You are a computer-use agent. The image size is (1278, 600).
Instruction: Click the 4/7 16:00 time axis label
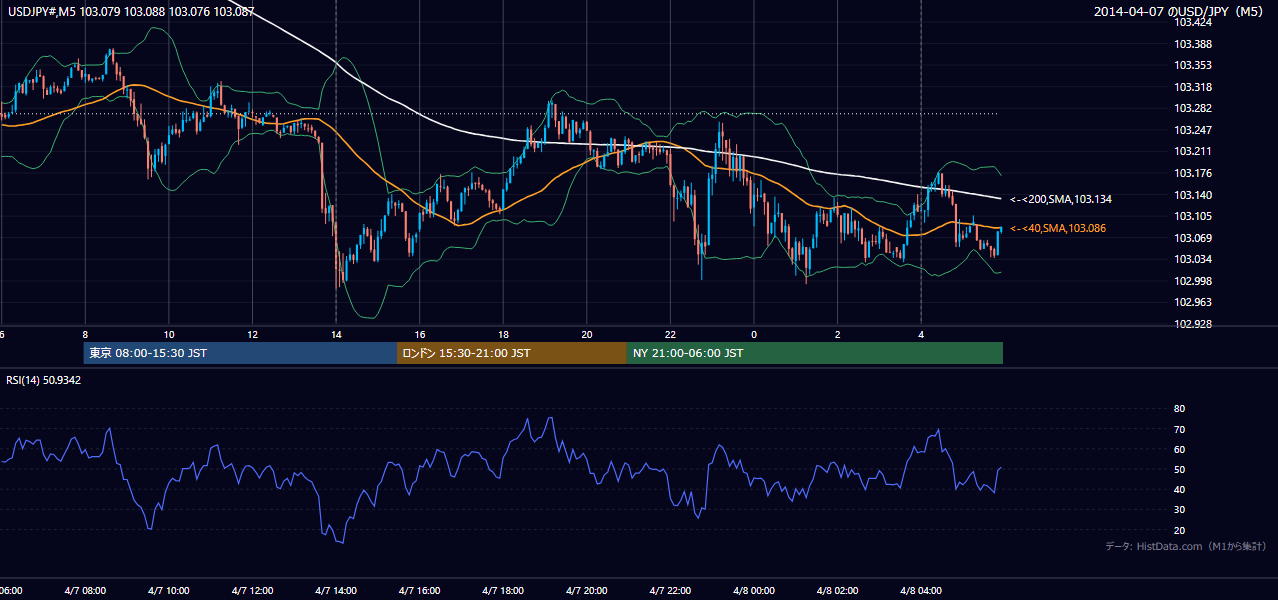[420, 591]
